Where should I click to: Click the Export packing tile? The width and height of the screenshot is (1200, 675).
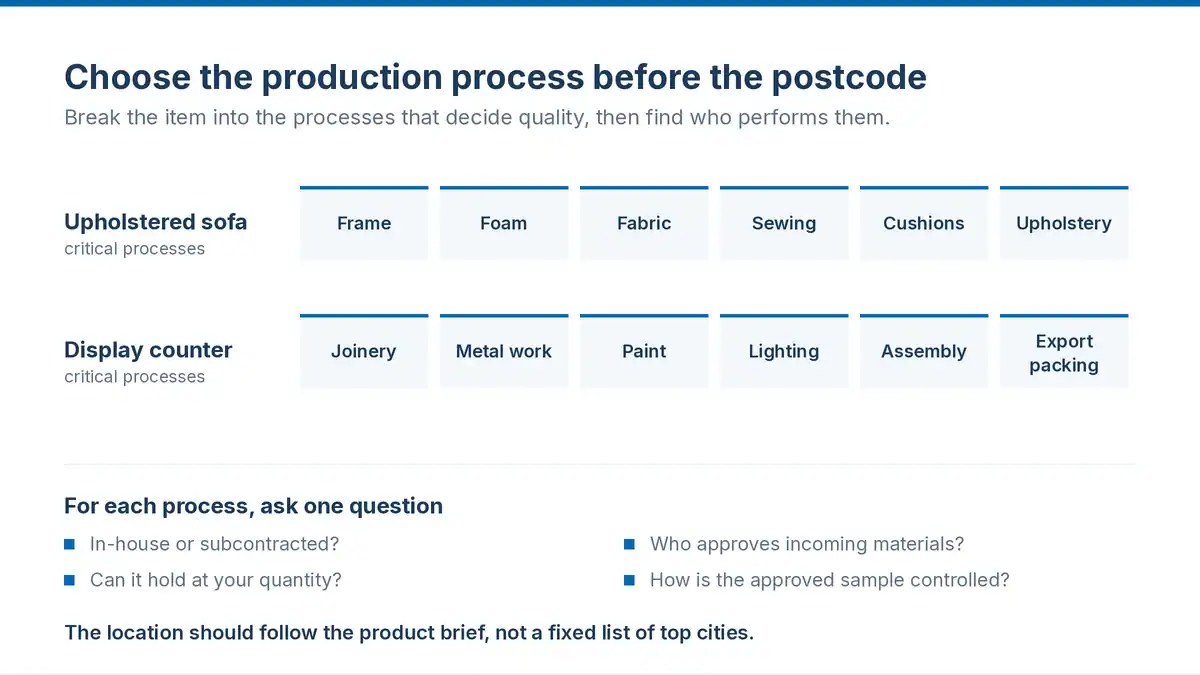(1064, 351)
